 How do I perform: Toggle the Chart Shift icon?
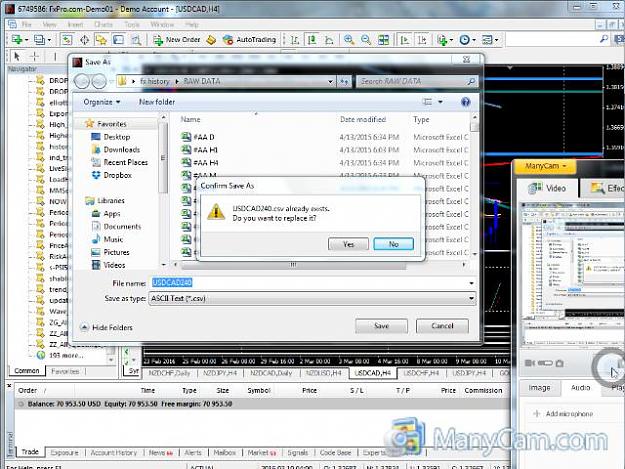pos(422,39)
